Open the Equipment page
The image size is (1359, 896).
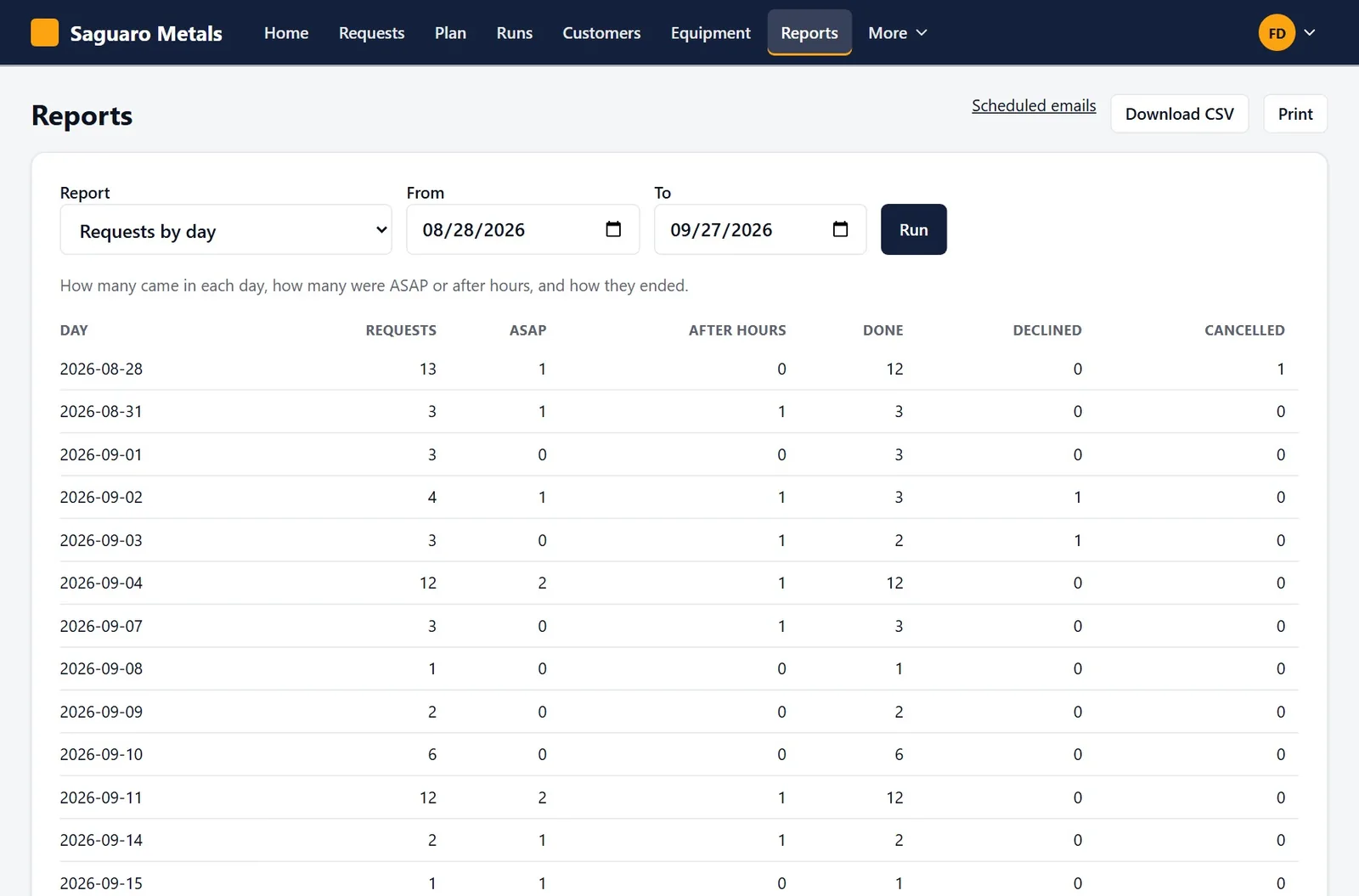point(710,33)
